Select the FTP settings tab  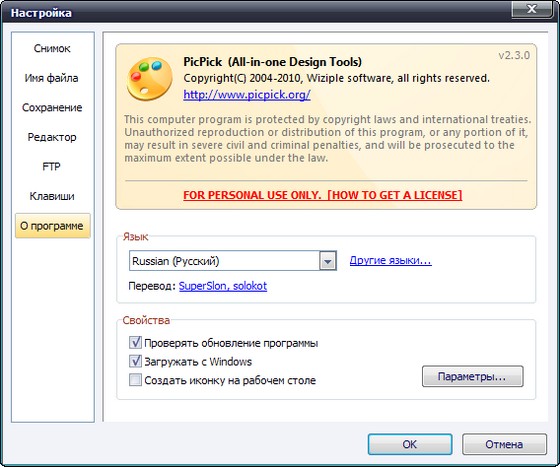point(52,166)
